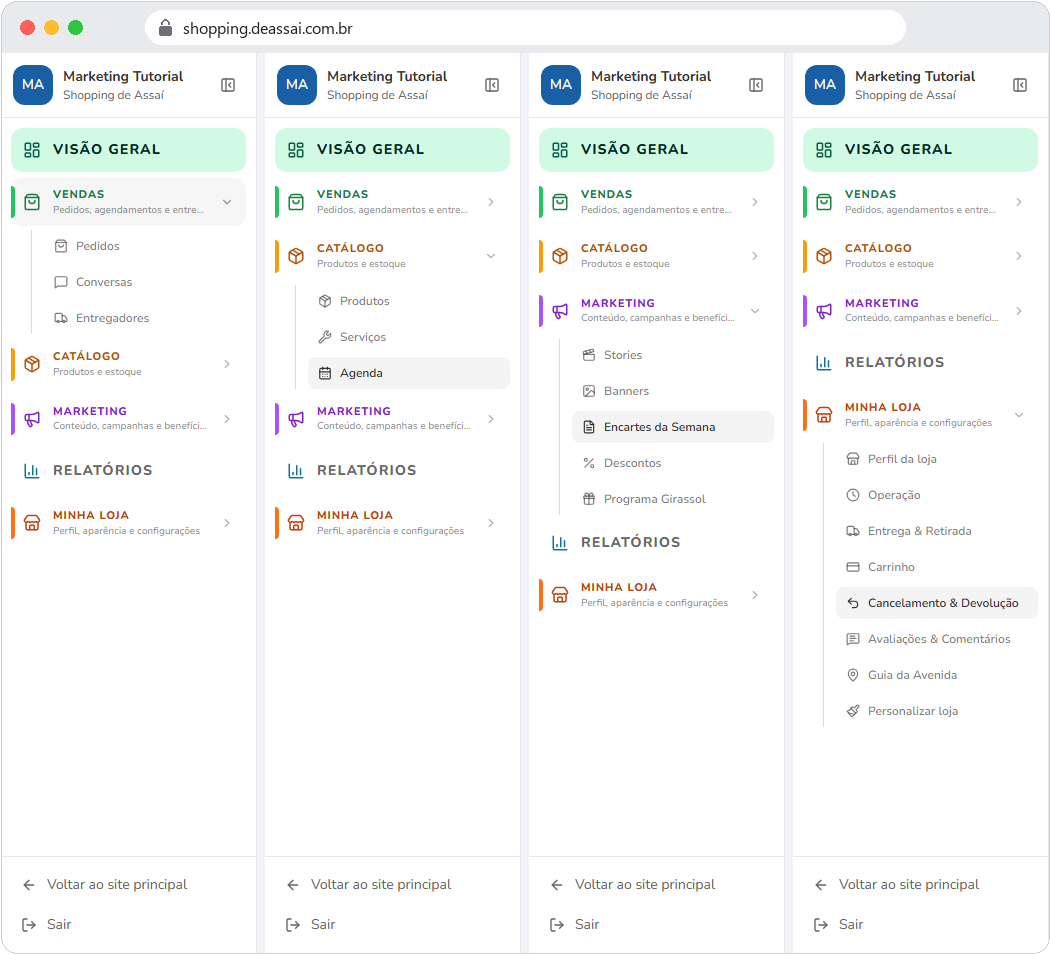The height and width of the screenshot is (954, 1050).
Task: Open the highlighted Agenda menu item
Action: pos(408,373)
